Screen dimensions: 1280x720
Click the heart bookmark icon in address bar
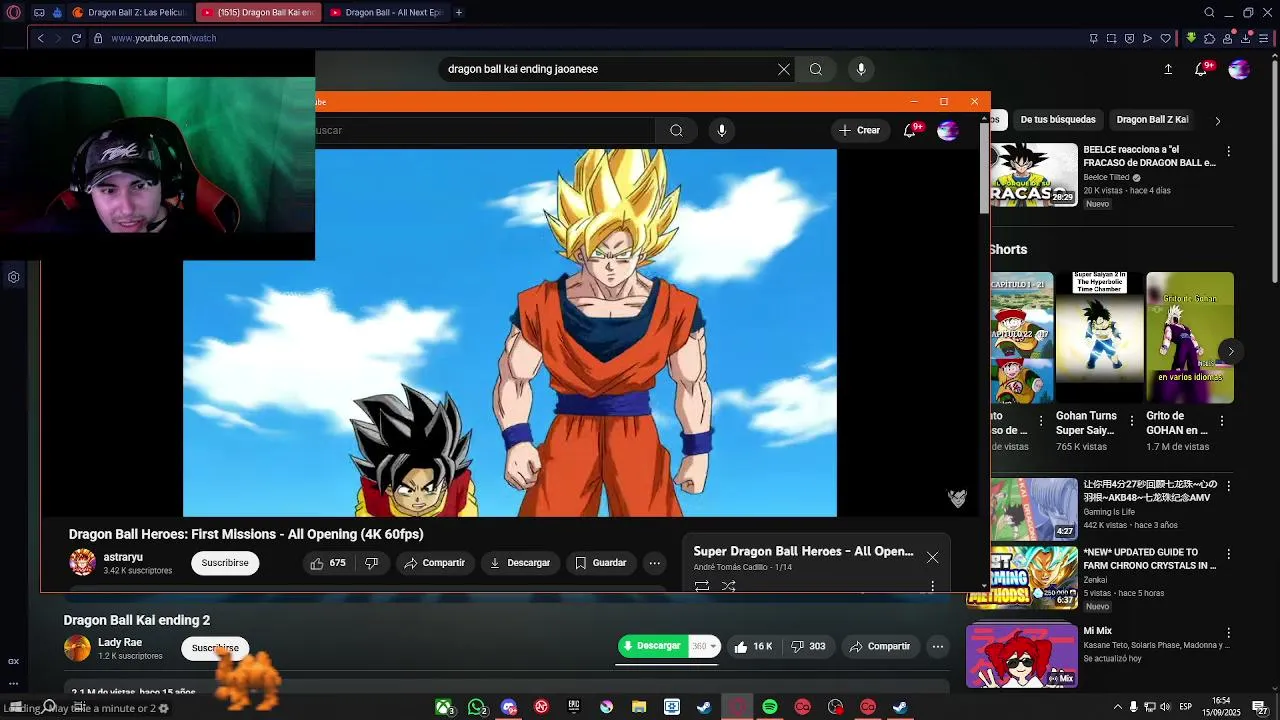tap(1166, 38)
